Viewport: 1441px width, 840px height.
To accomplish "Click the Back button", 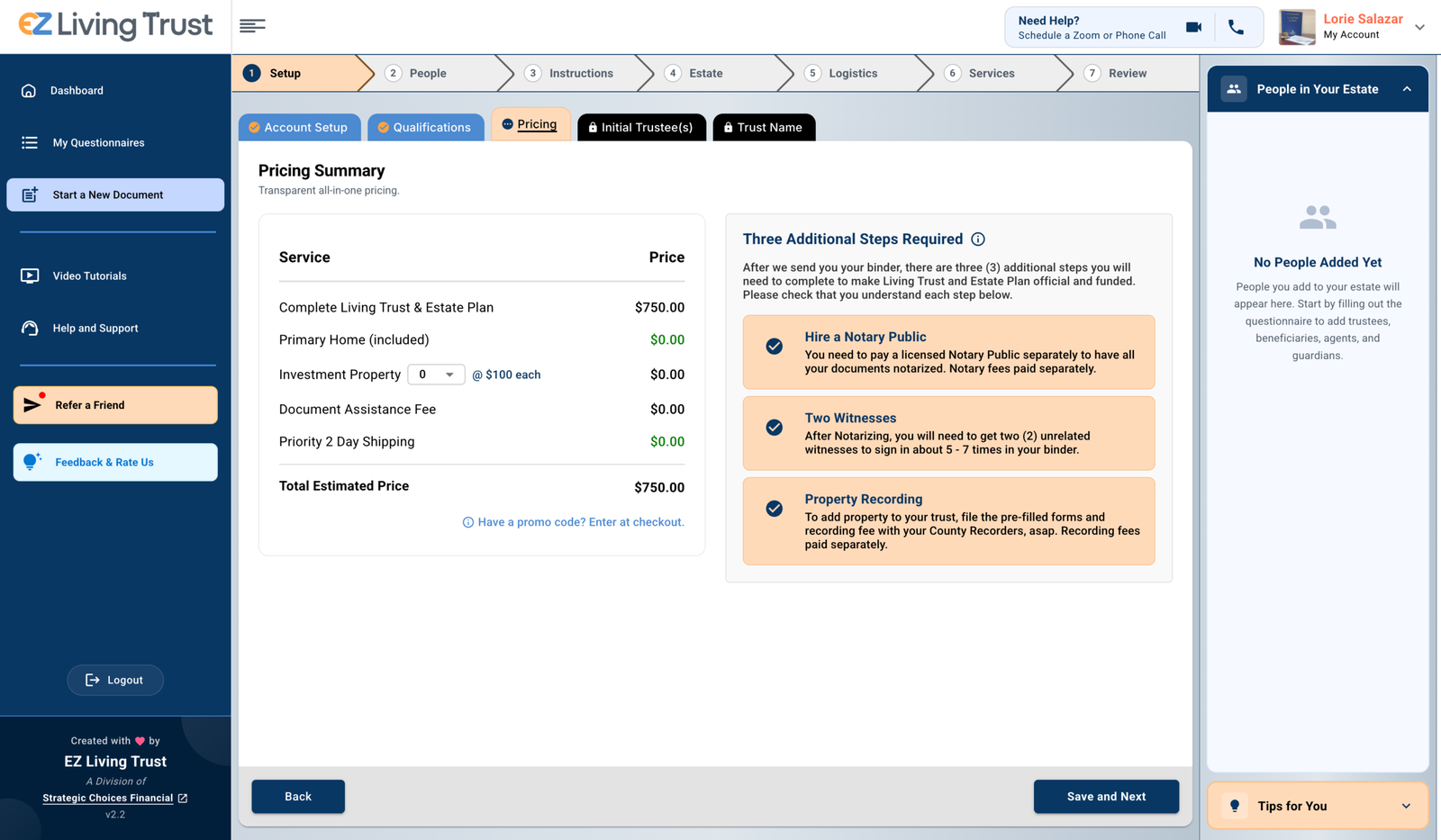I will pos(298,797).
